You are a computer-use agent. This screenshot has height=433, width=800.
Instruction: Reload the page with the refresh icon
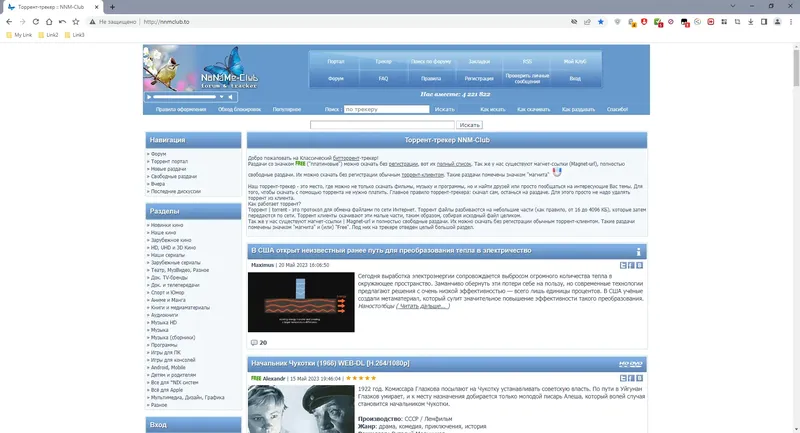pos(36,22)
